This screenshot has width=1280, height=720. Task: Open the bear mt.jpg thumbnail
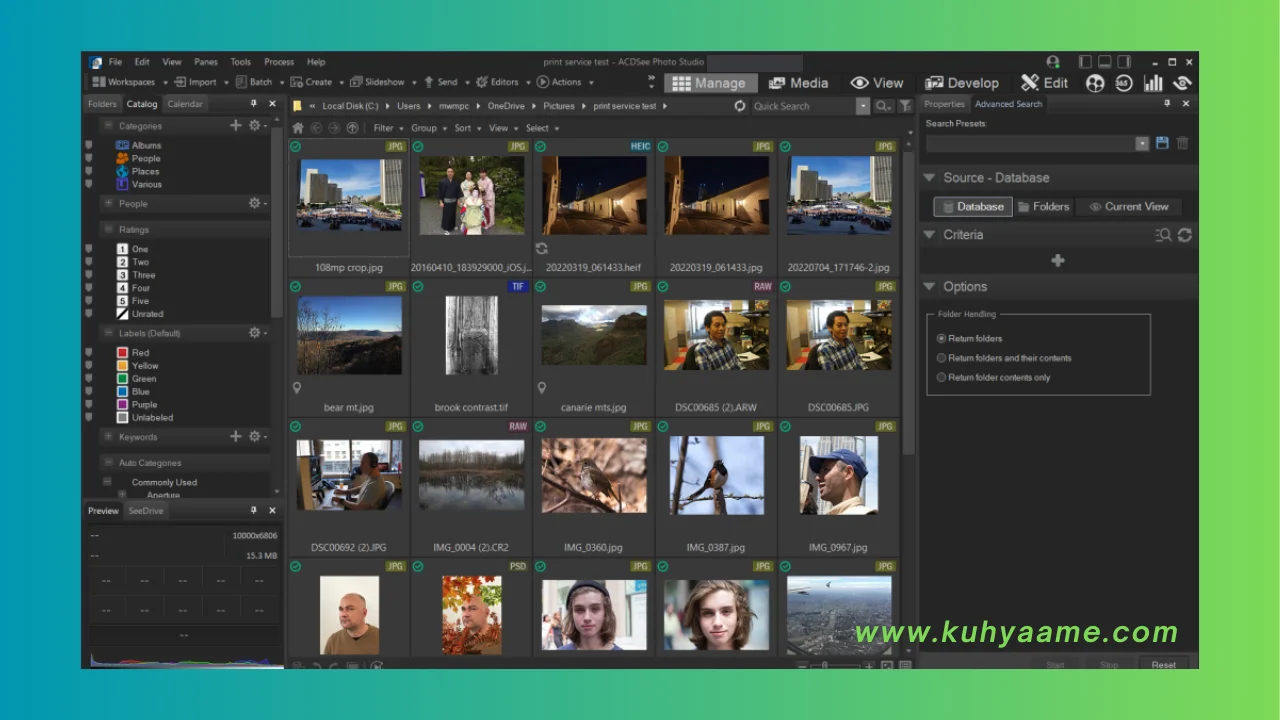tap(349, 335)
